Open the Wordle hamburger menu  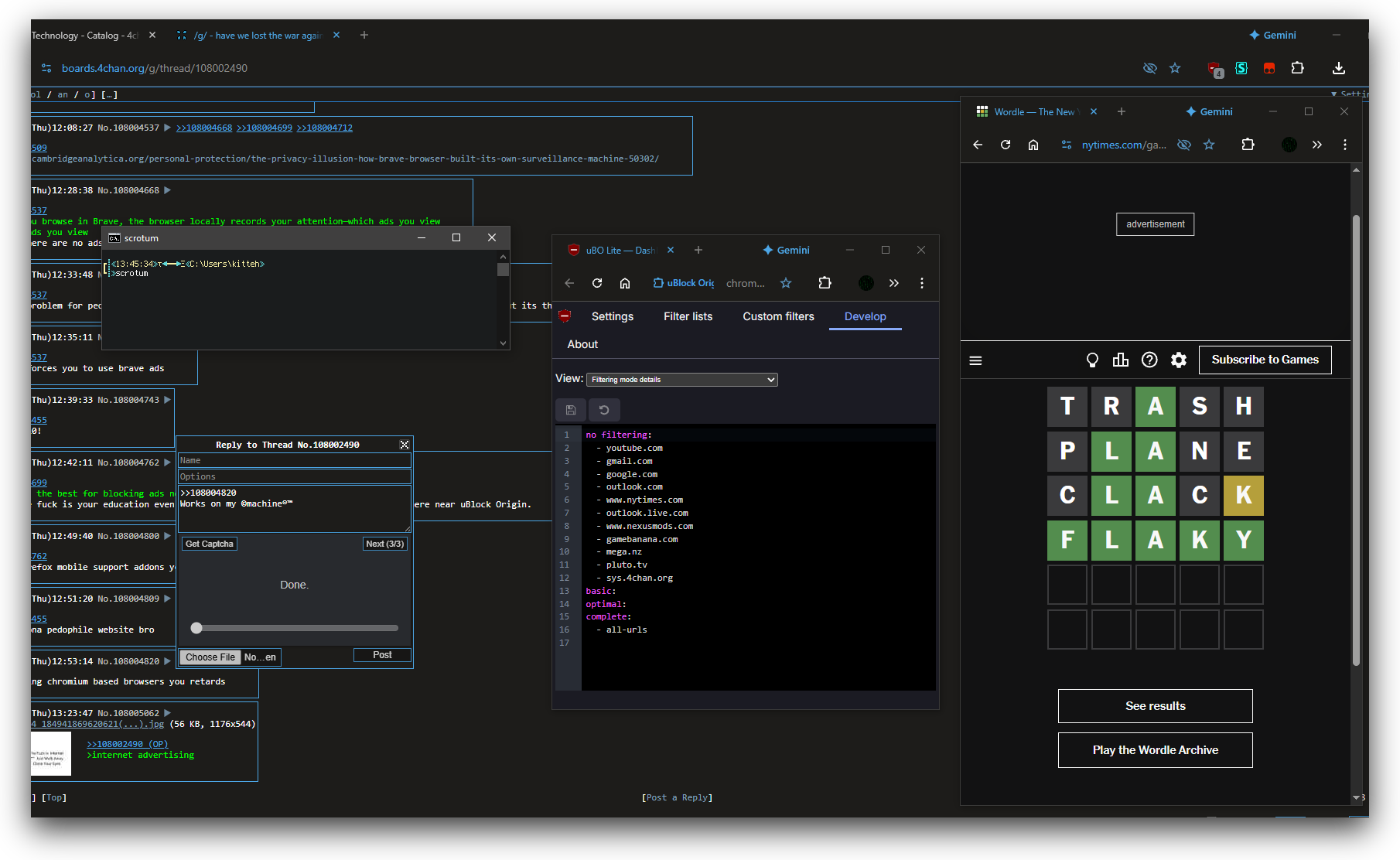coord(975,360)
